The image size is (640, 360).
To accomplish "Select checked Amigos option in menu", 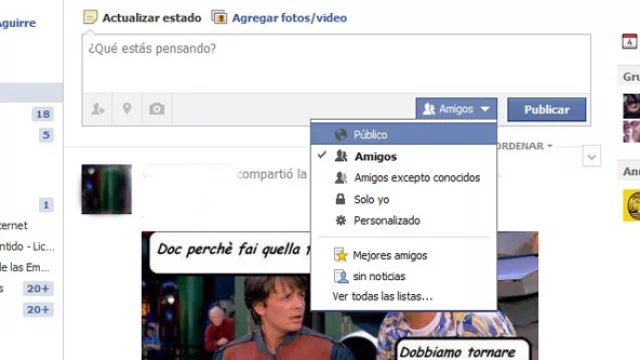I will [404, 156].
